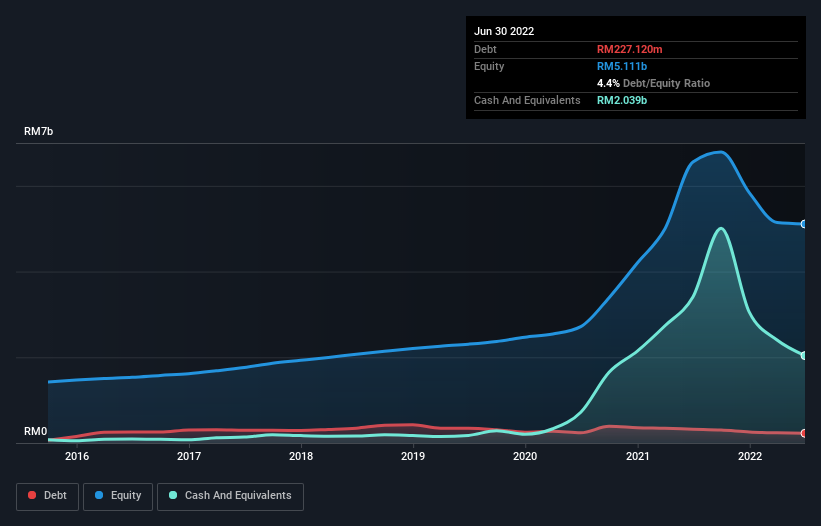Click the RM227.120m debt value
Viewport: 821px width, 526px height.
[629, 49]
